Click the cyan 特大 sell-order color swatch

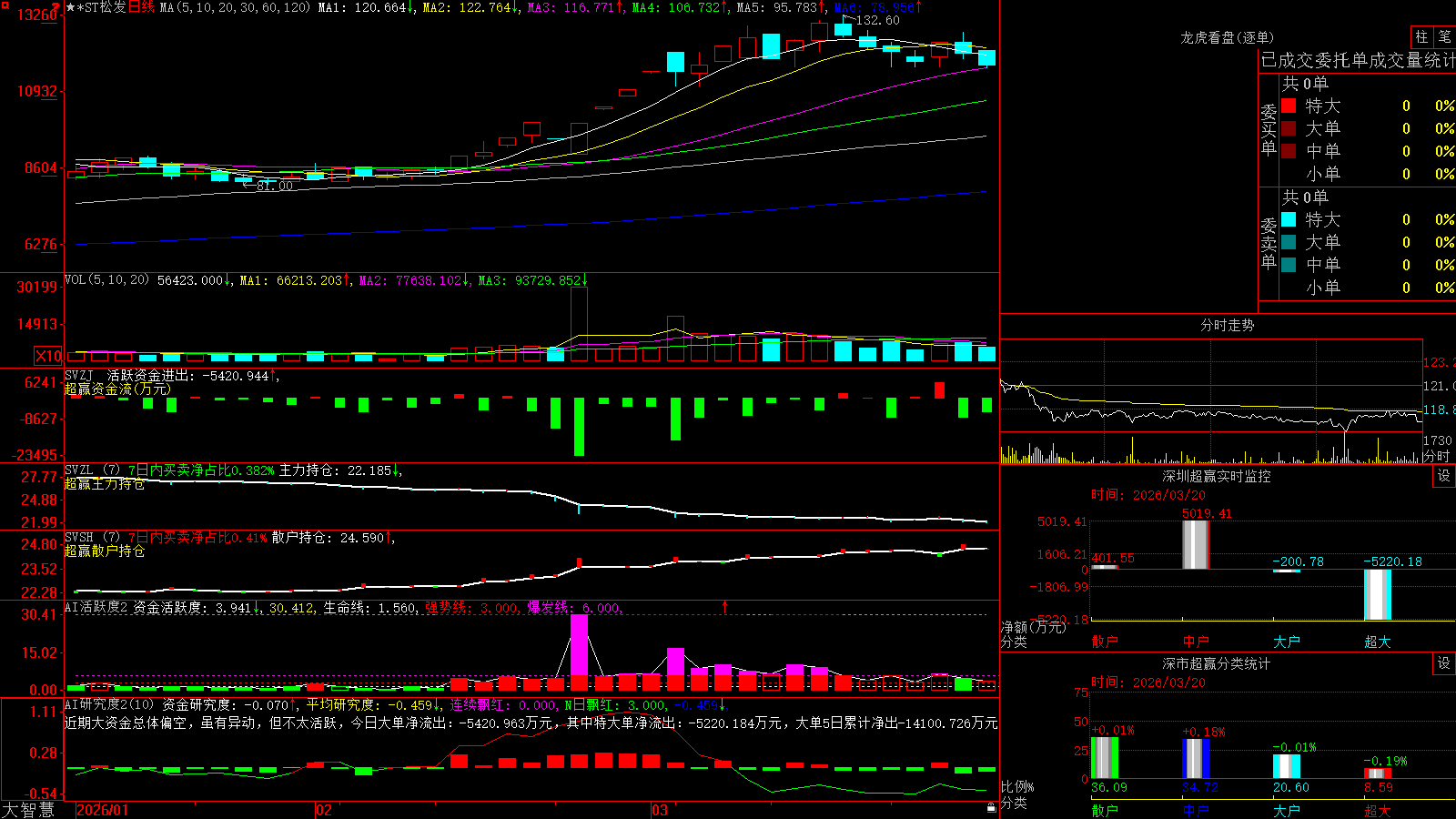[1289, 219]
